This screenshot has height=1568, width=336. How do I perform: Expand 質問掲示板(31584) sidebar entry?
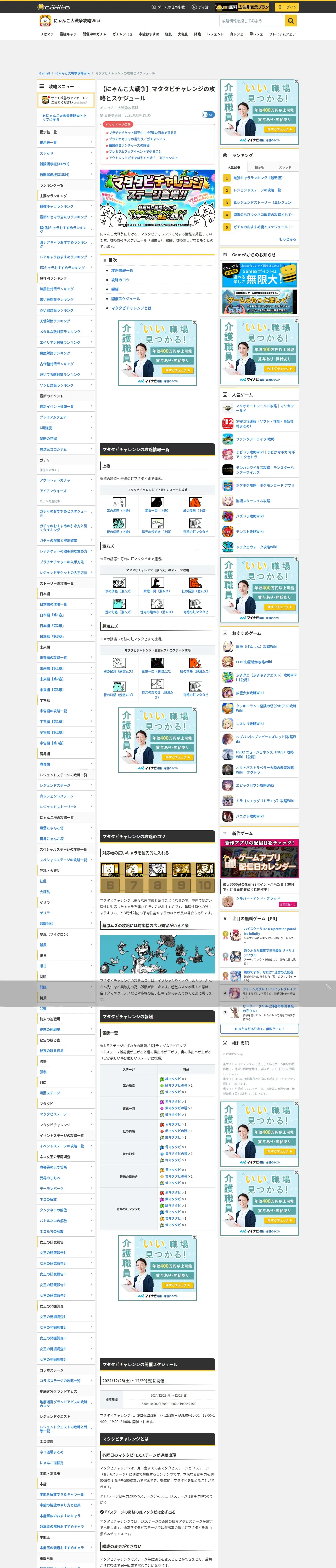click(x=66, y=175)
